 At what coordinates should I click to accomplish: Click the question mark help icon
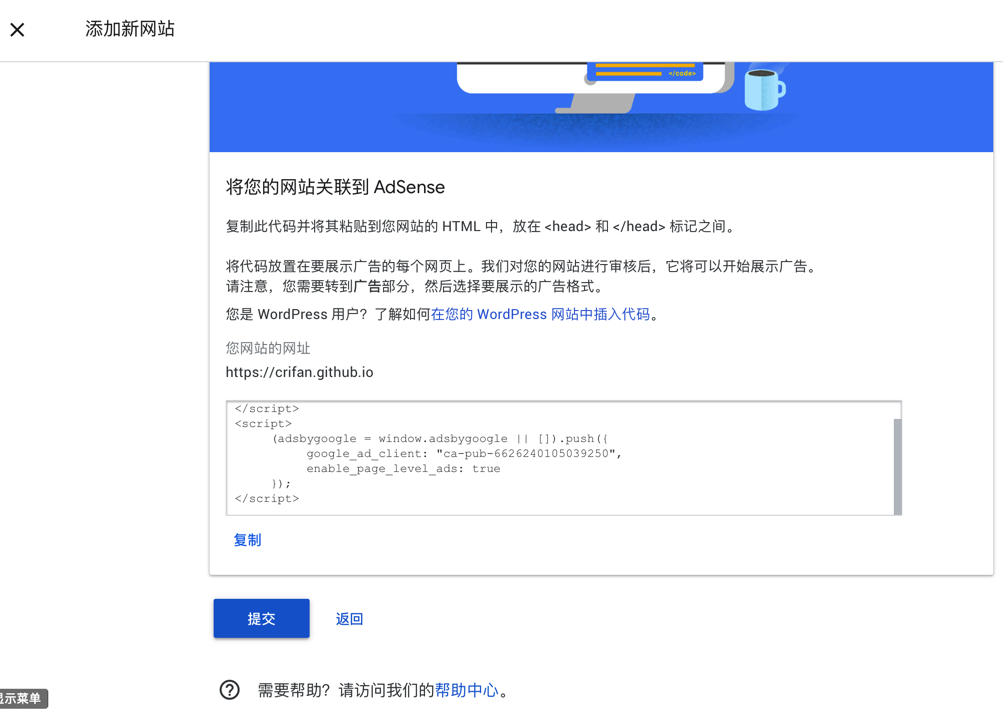pos(230,690)
